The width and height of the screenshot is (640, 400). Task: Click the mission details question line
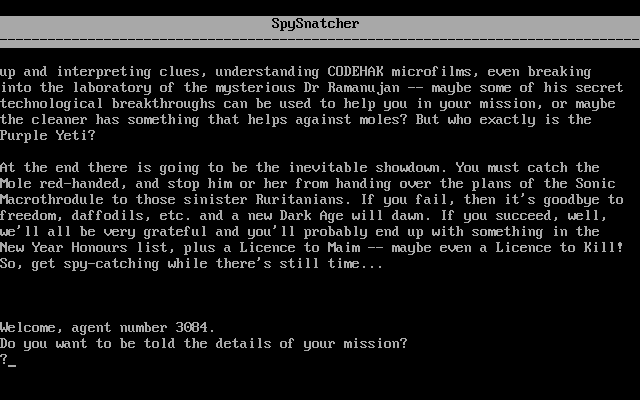point(204,344)
